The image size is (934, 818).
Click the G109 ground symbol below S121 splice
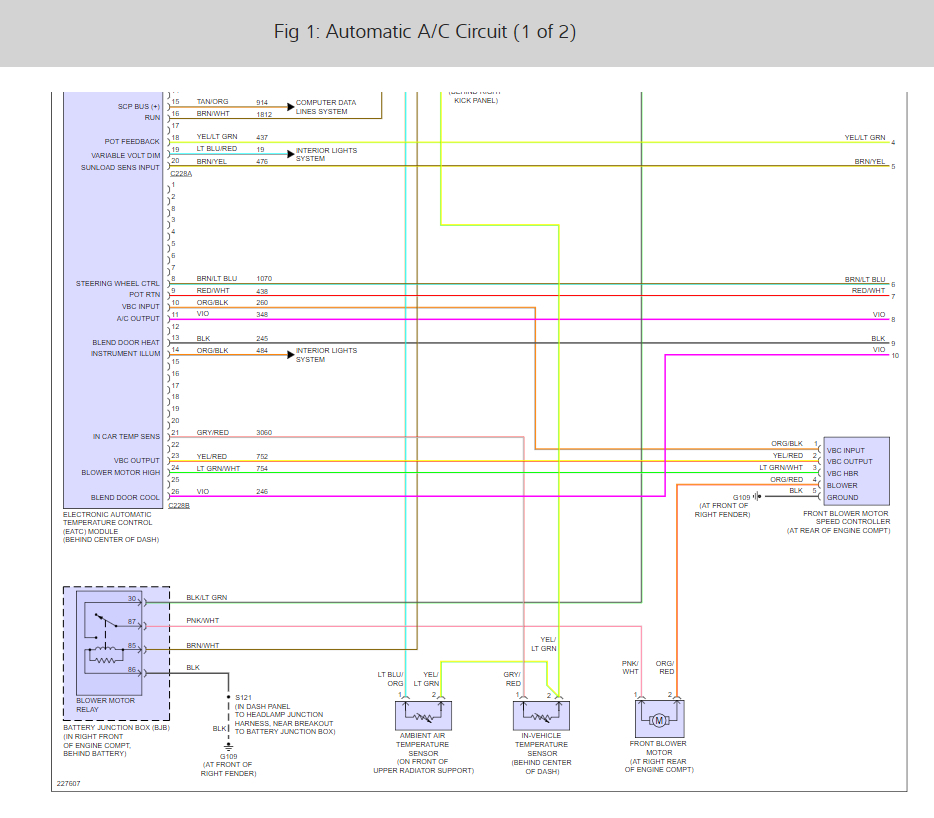pyautogui.click(x=228, y=747)
